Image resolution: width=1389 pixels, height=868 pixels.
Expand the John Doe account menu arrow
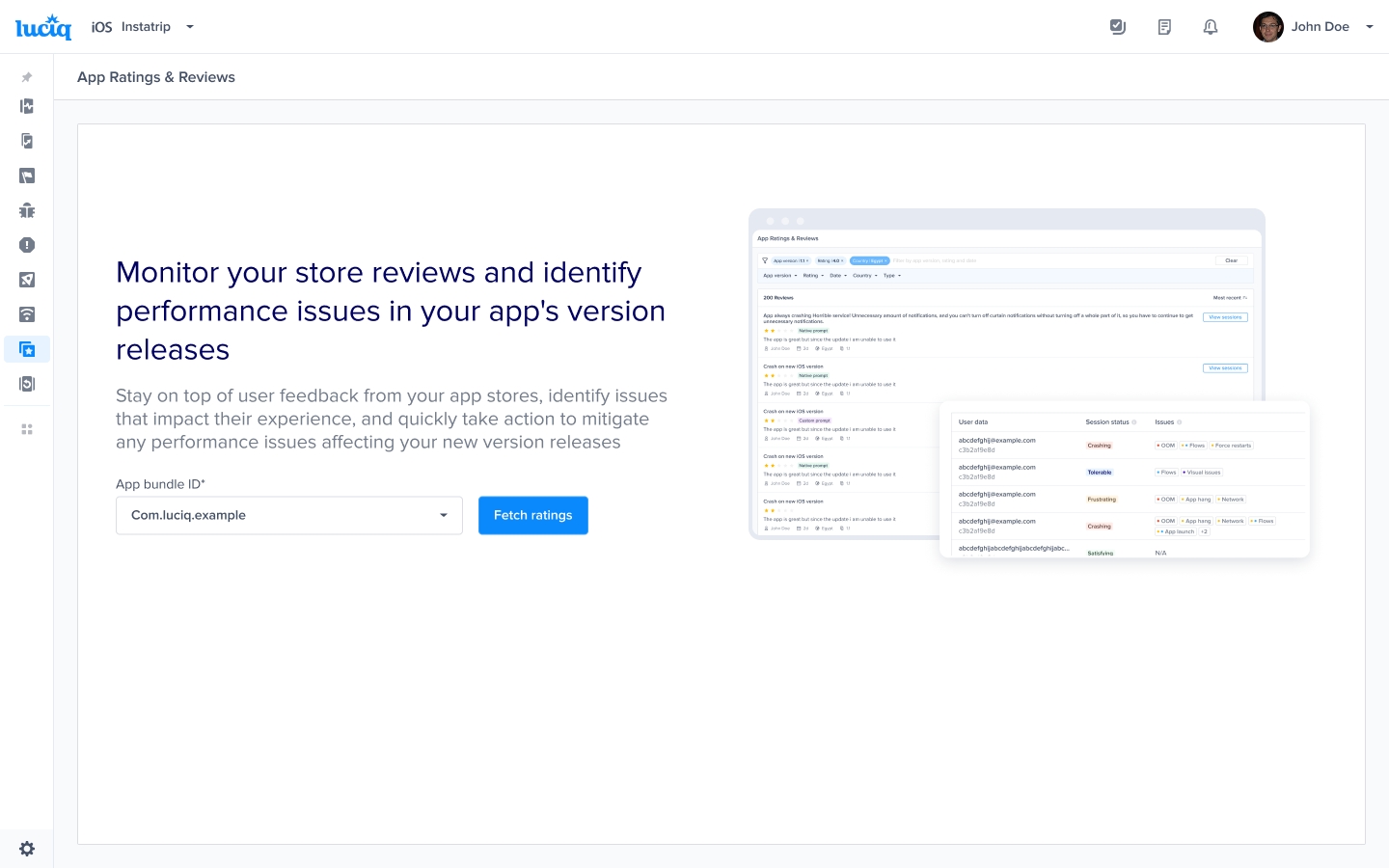(x=1369, y=27)
